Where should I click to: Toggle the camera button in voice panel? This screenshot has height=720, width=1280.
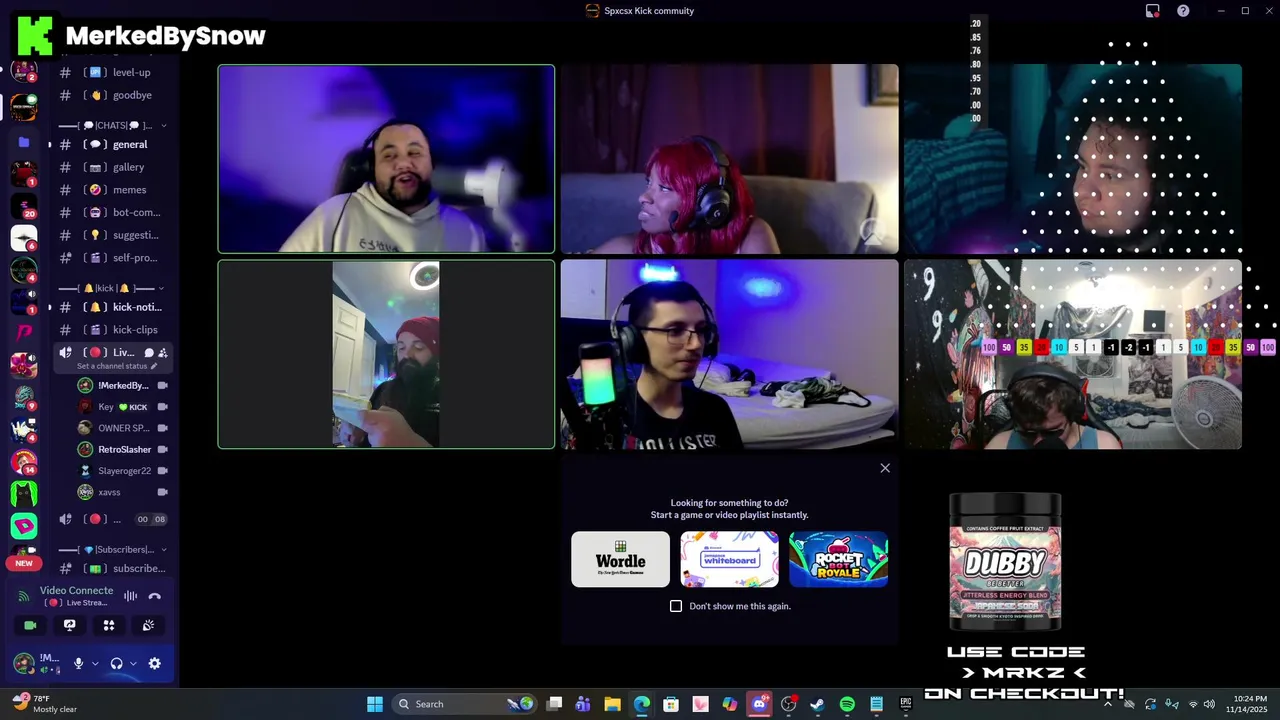[x=30, y=625]
